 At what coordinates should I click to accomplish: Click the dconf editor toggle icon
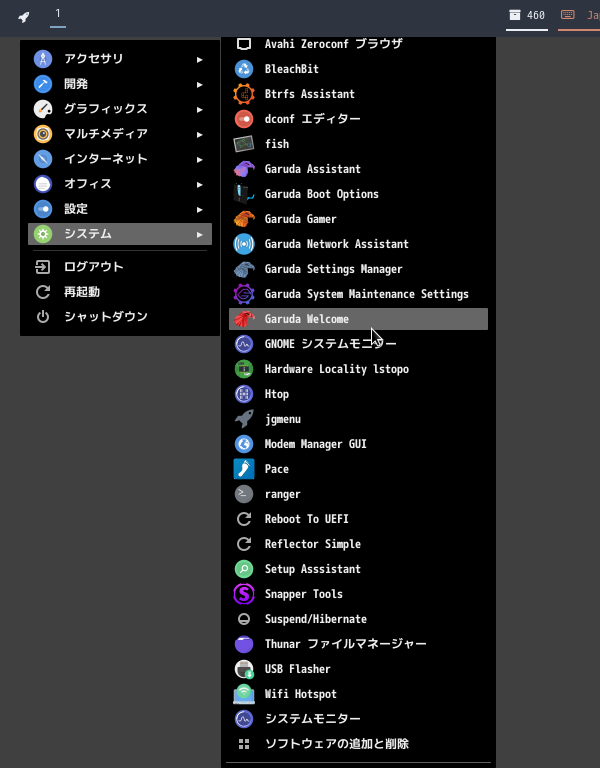coord(244,119)
